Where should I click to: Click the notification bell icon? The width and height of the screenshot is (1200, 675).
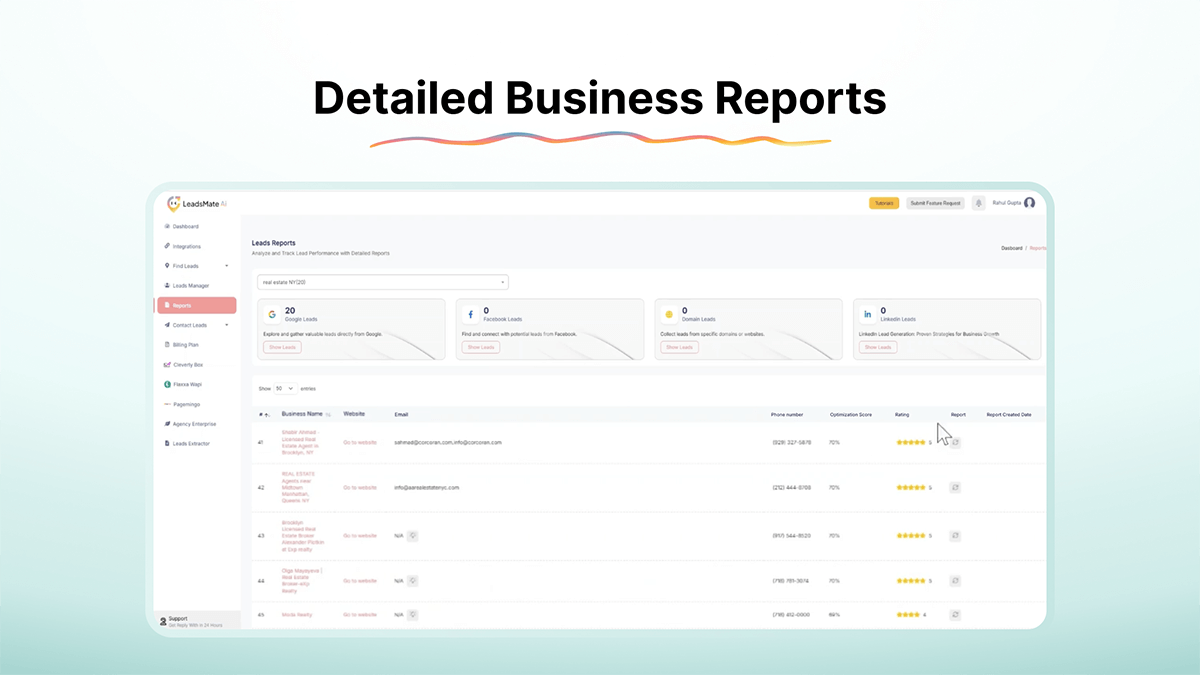click(977, 203)
